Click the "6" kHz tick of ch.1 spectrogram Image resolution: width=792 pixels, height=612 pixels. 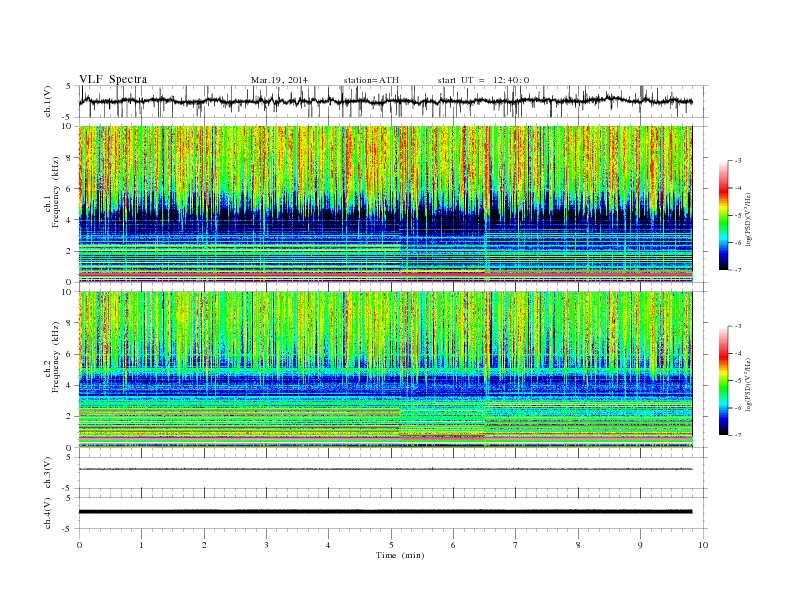70,189
